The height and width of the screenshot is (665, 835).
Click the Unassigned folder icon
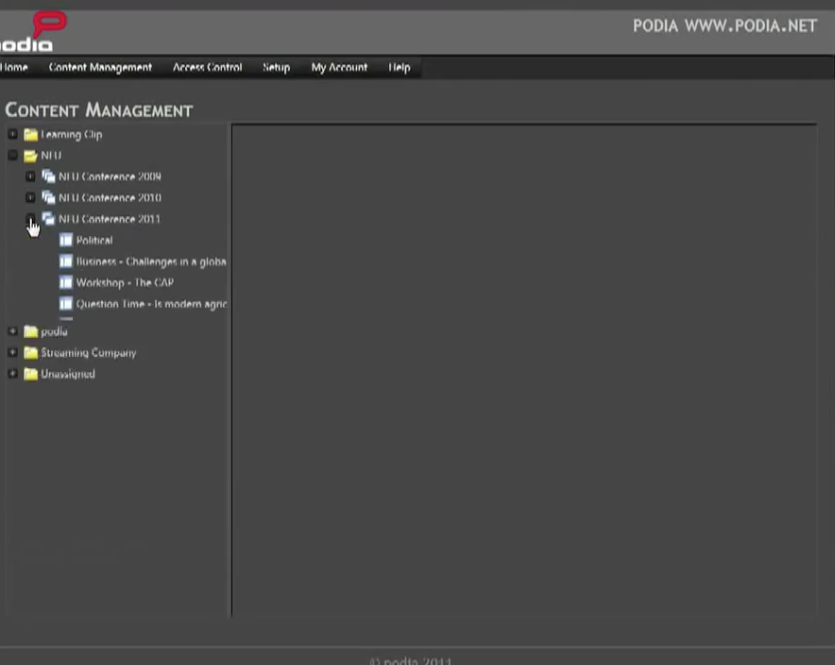coord(31,374)
